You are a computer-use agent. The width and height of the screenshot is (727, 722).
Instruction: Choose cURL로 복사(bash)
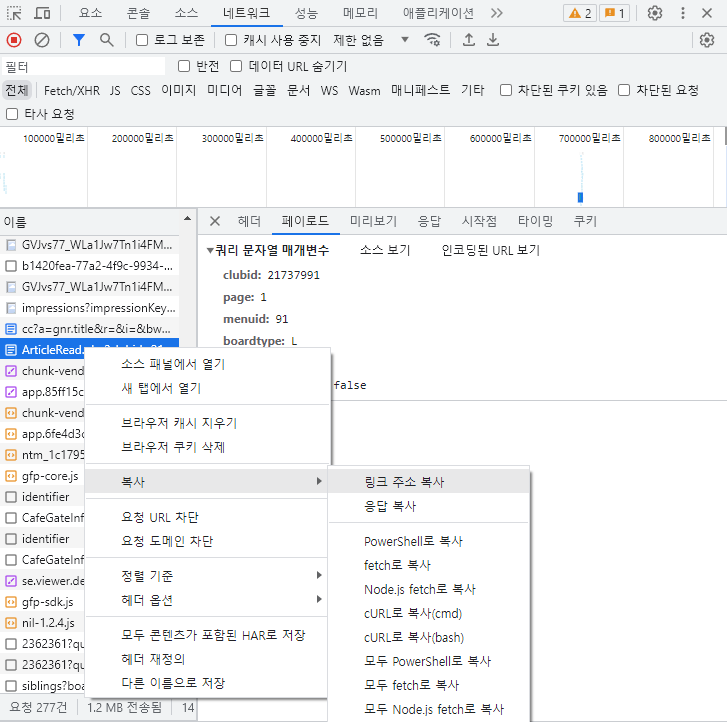coord(429,637)
